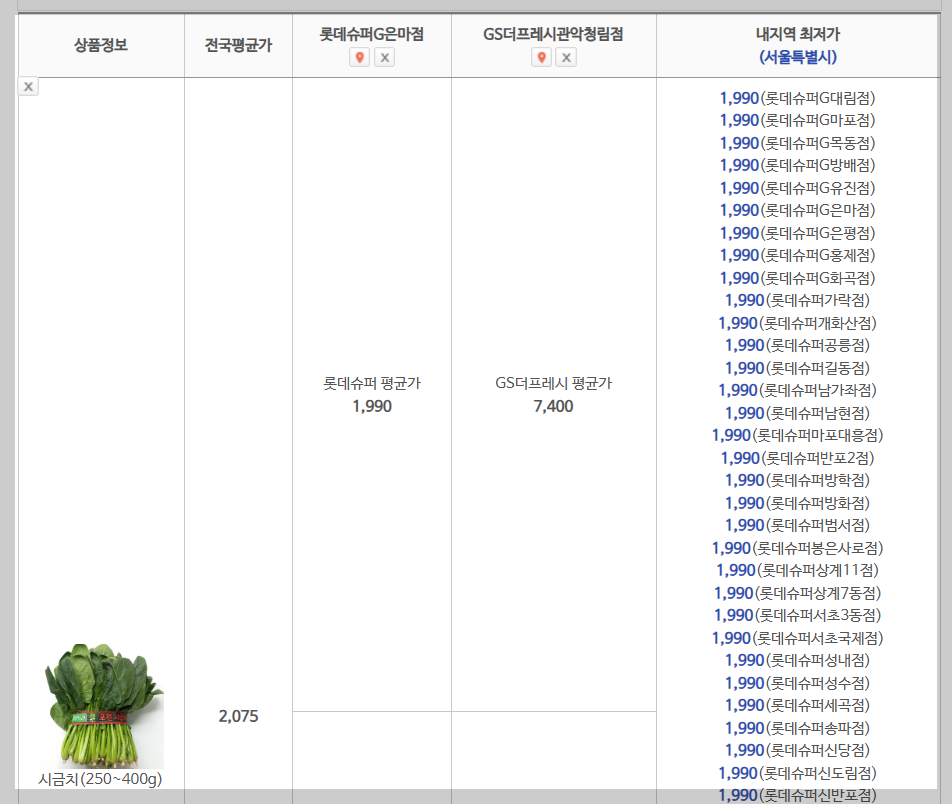Select 롯데슈퍼범서점 lowest price entry
This screenshot has width=952, height=804.
click(x=798, y=525)
